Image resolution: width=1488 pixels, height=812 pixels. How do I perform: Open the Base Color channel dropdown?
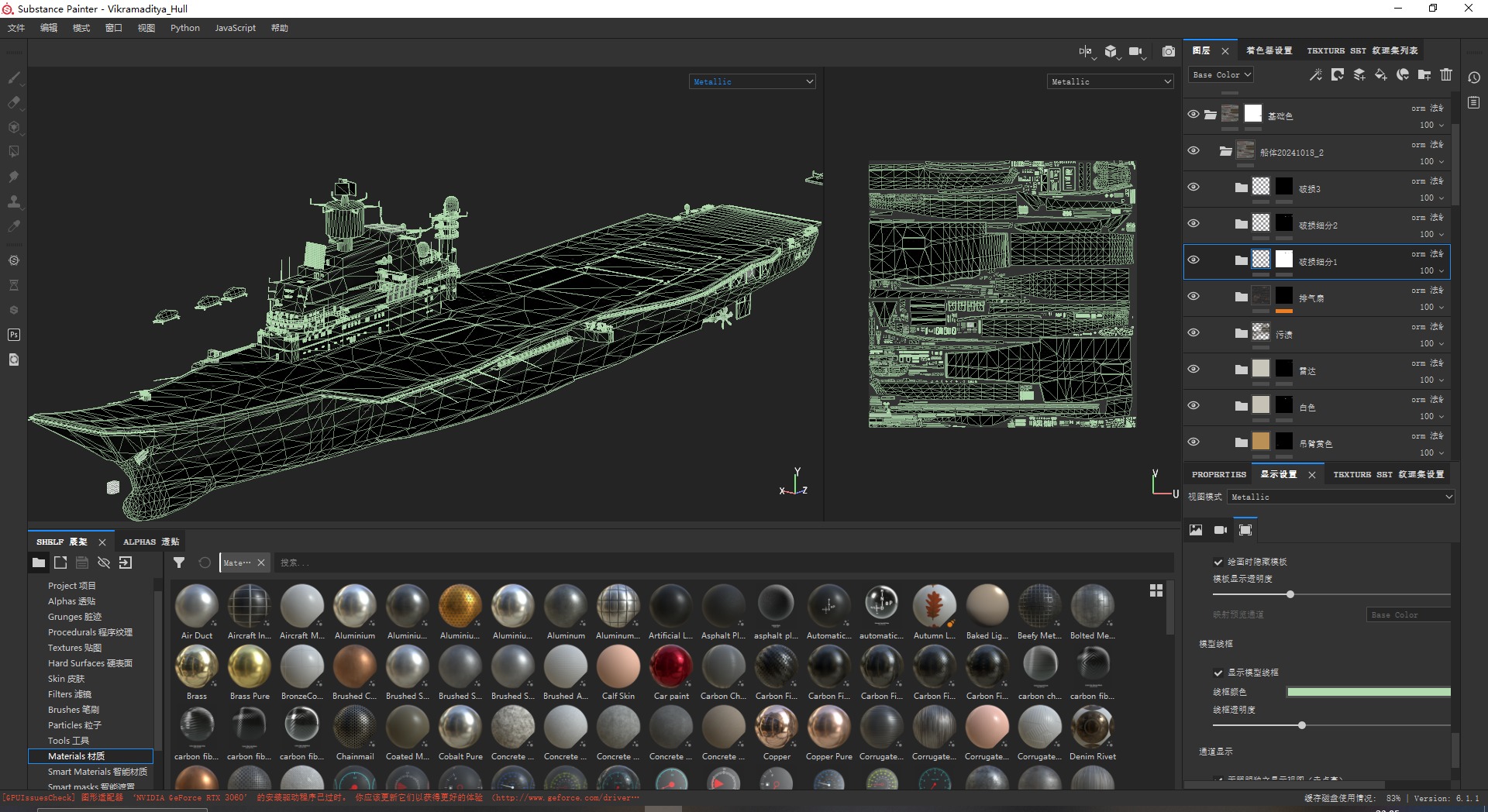(x=1221, y=74)
